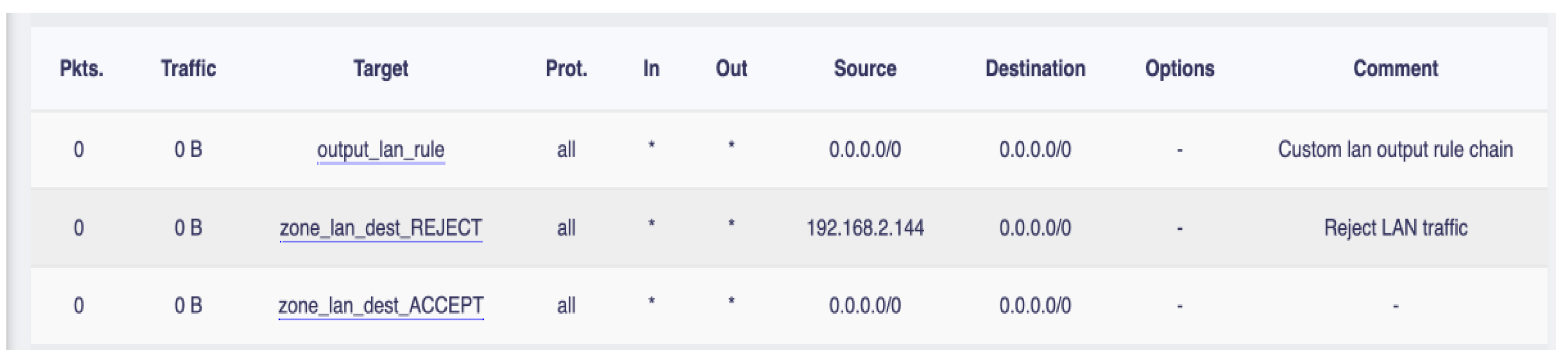Click destination 0.0.0.0/0 in REJECT row
1568x360 pixels.
(1035, 228)
